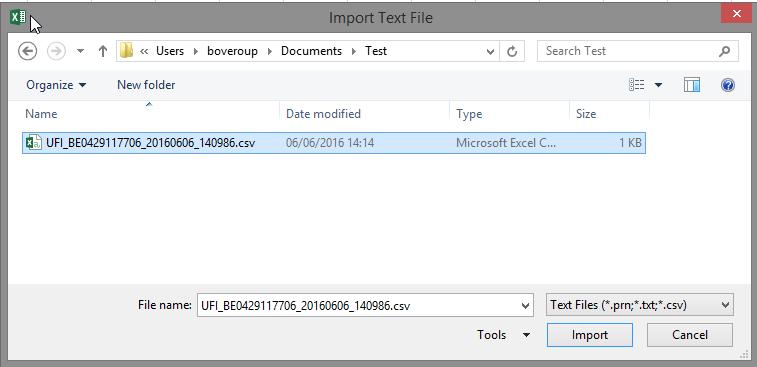This screenshot has width=757, height=367.
Task: Go back with the Back arrow button
Action: point(28,51)
